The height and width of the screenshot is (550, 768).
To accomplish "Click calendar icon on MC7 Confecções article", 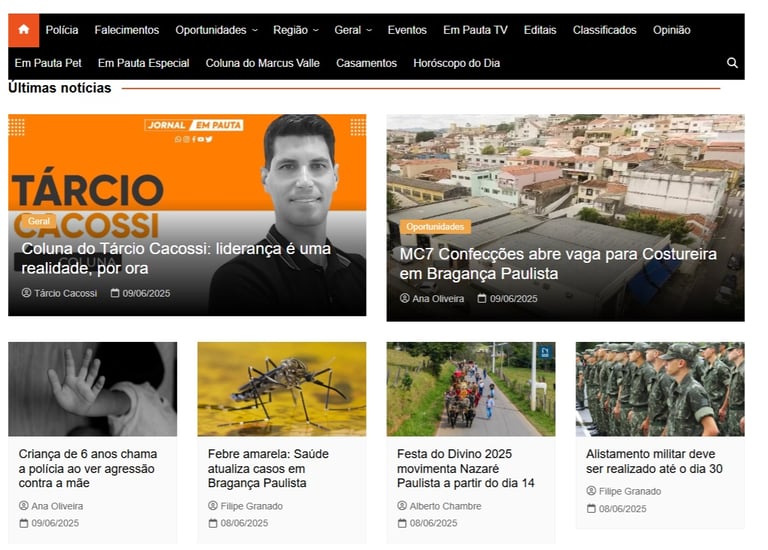I will tap(482, 298).
